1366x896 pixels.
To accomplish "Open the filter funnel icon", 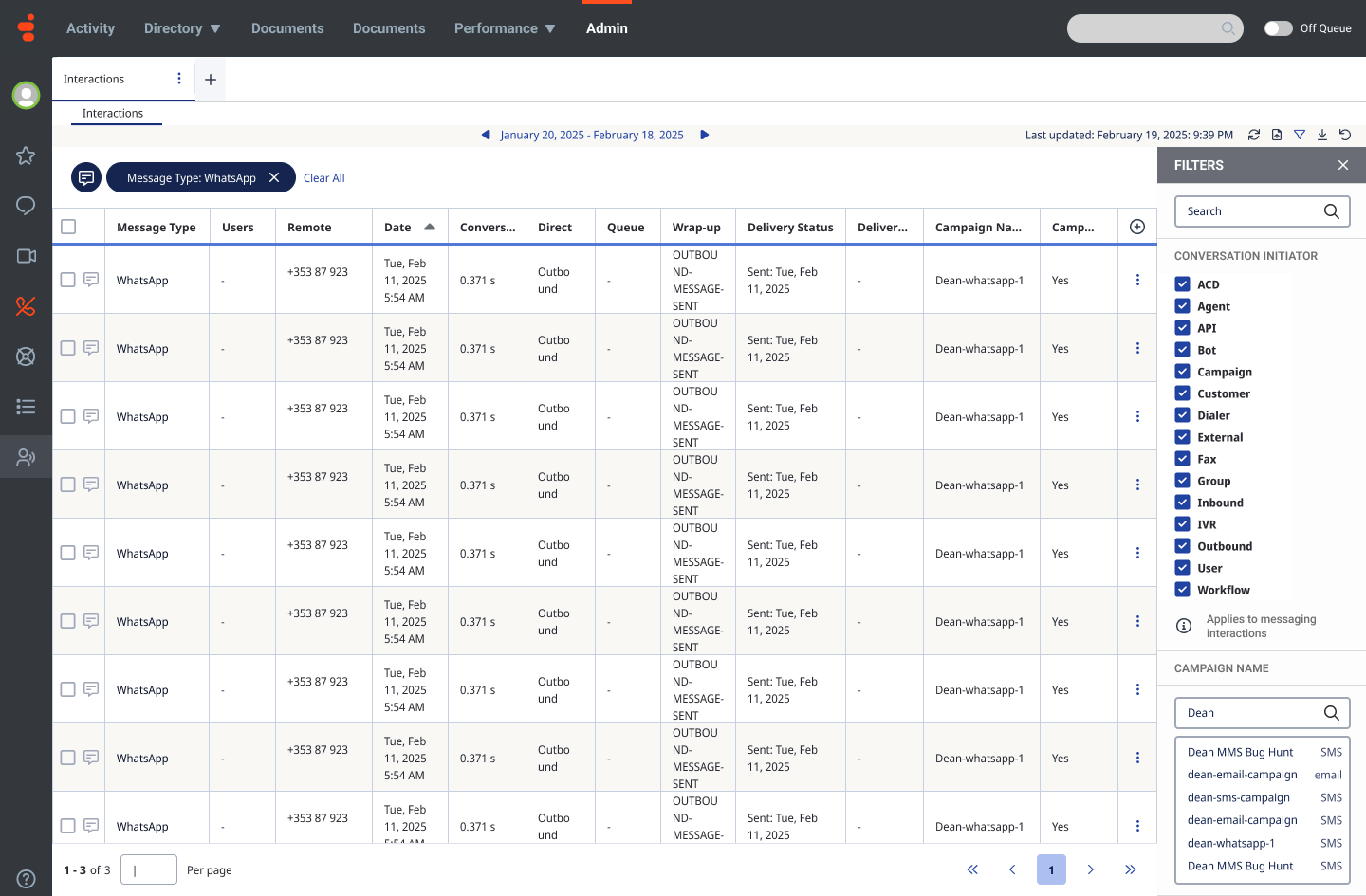I will click(1300, 135).
